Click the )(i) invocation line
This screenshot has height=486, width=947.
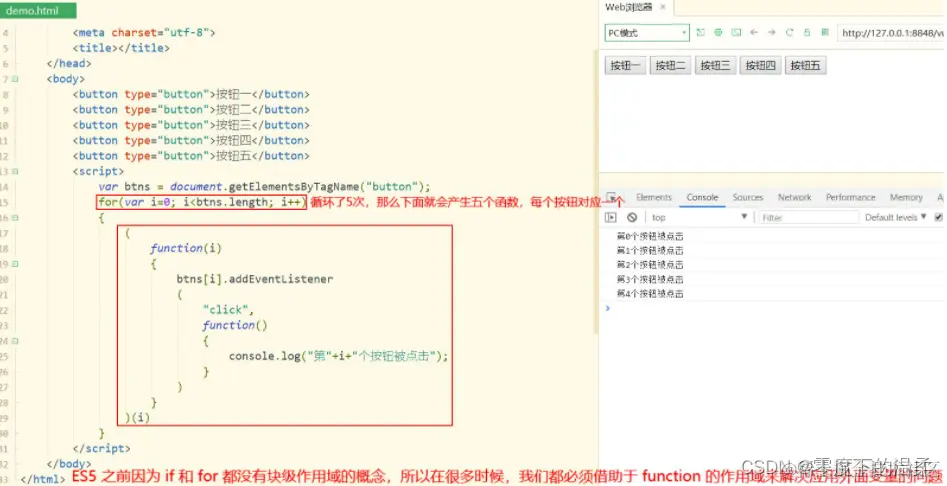point(137,417)
